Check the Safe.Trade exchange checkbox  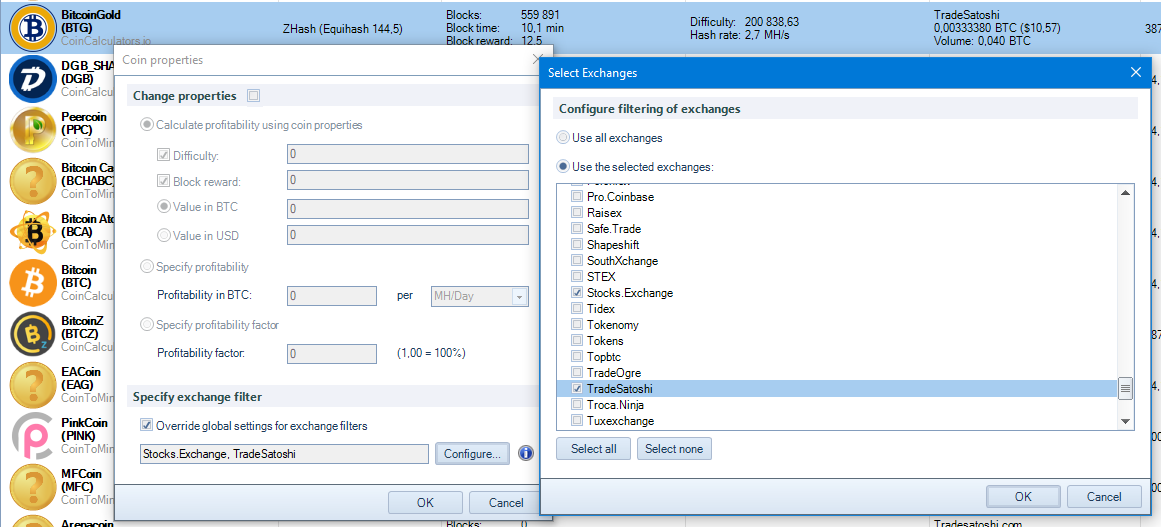(576, 229)
